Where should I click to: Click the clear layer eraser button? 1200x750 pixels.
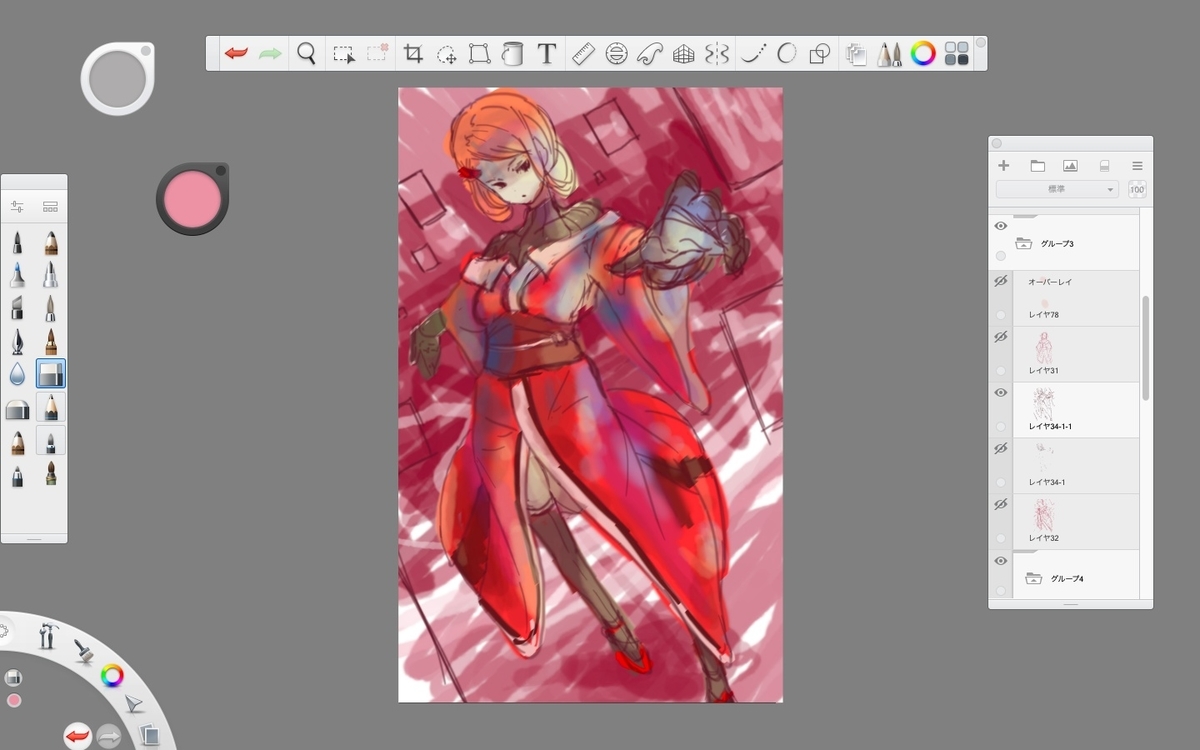1104,166
